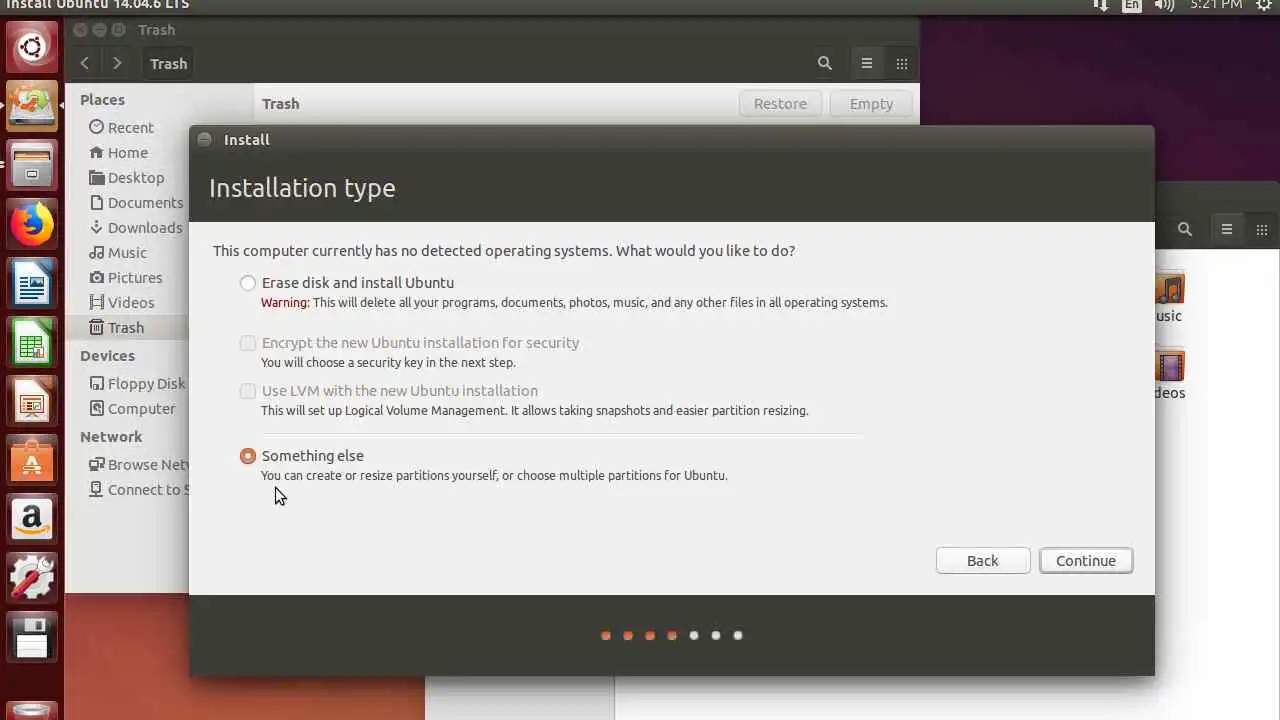Open LibreOffice Writer from launcher
The height and width of the screenshot is (720, 1280).
32,284
